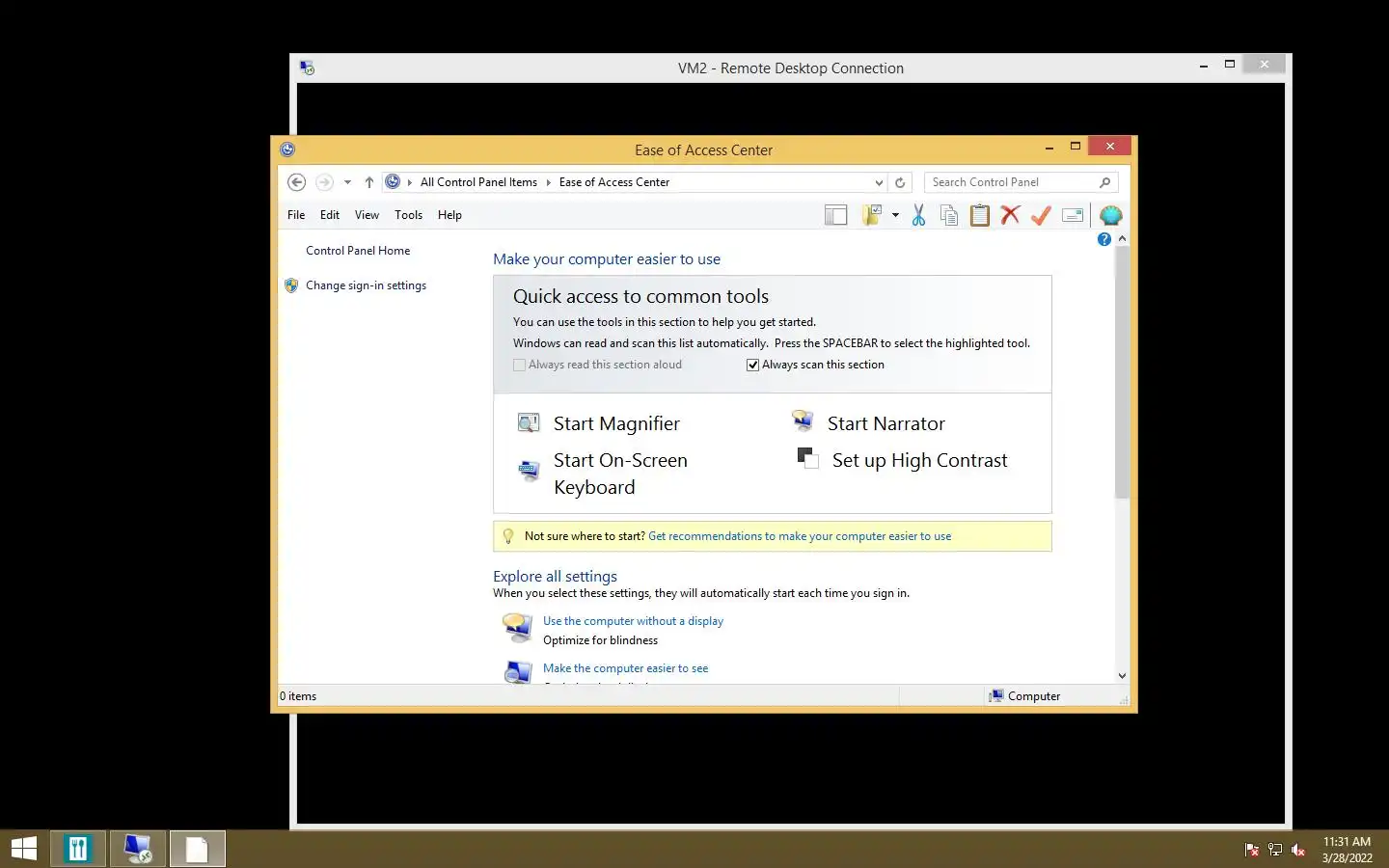
Task: Open the teal fork-and-knife taskbar app
Action: pos(77,849)
